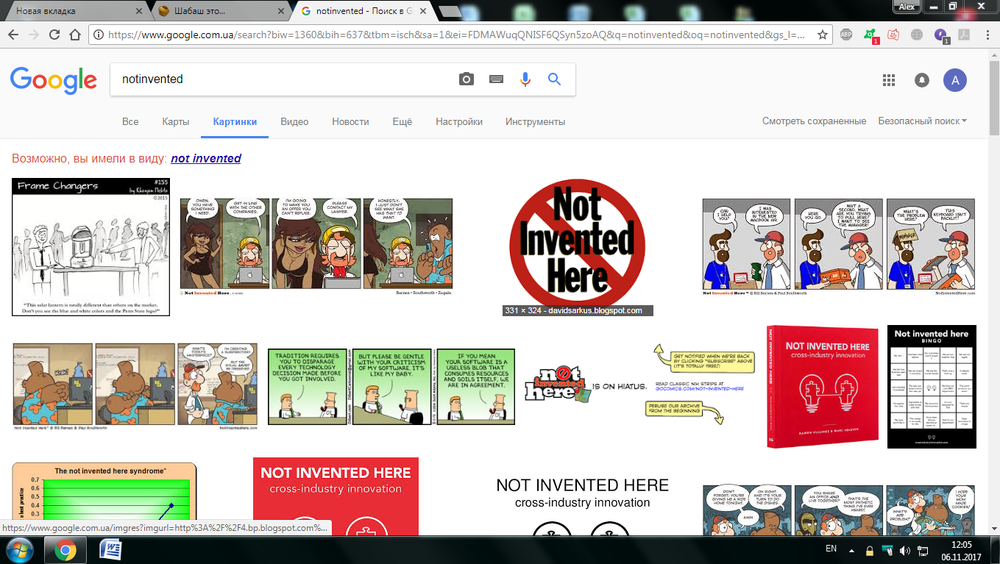Image resolution: width=1000 pixels, height=564 pixels.
Task: Reload the current page
Action: [x=55, y=34]
